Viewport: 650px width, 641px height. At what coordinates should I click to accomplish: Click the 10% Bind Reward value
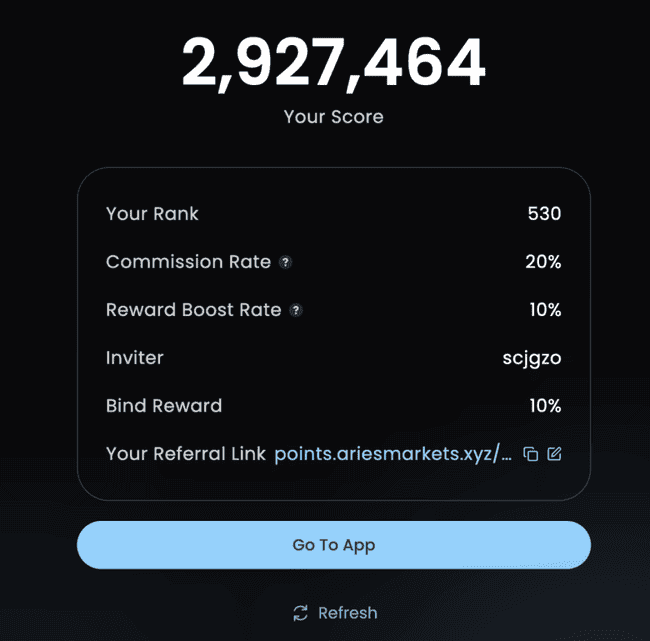click(x=545, y=406)
